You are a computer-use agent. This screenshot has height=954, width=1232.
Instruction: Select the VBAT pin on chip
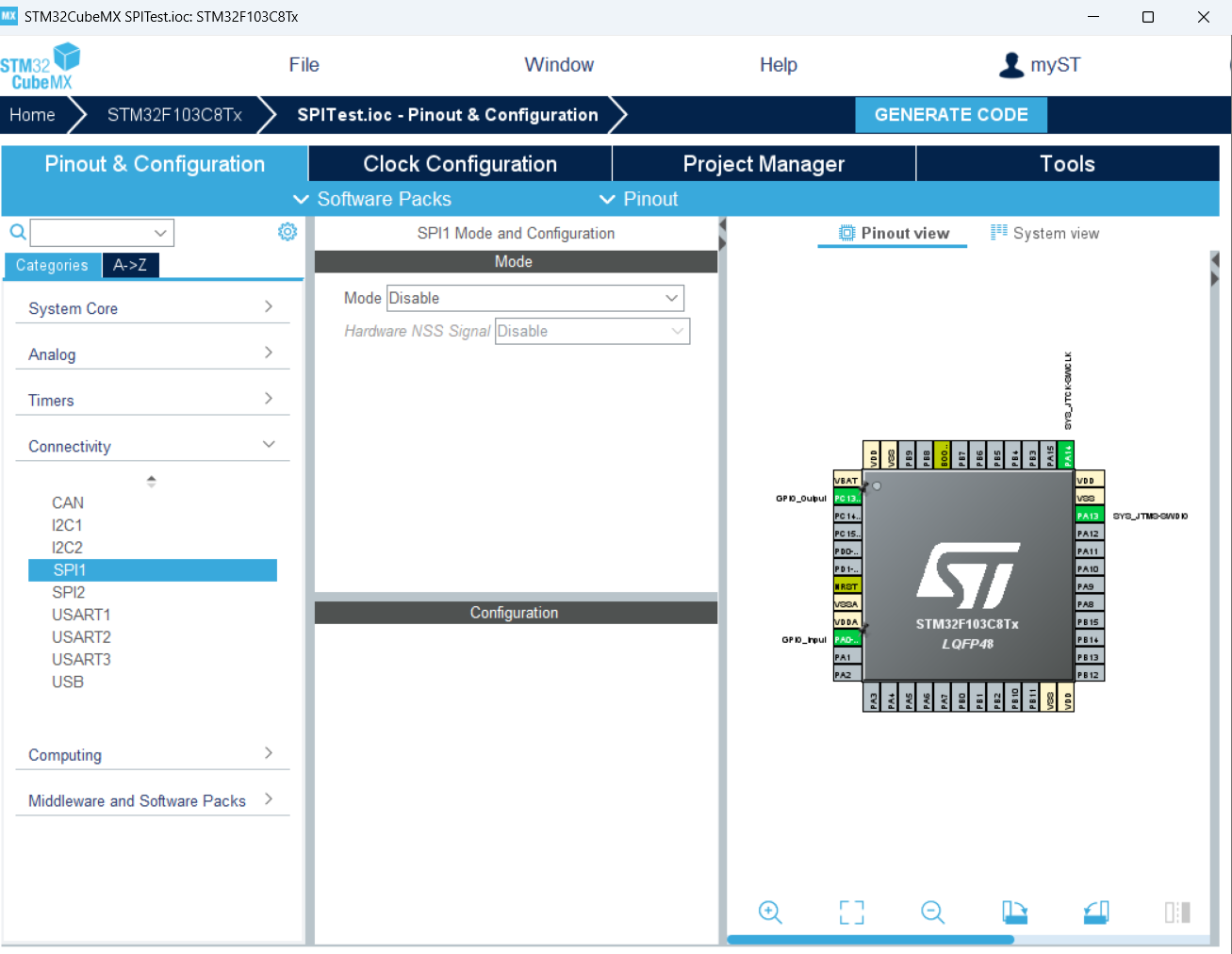point(847,480)
